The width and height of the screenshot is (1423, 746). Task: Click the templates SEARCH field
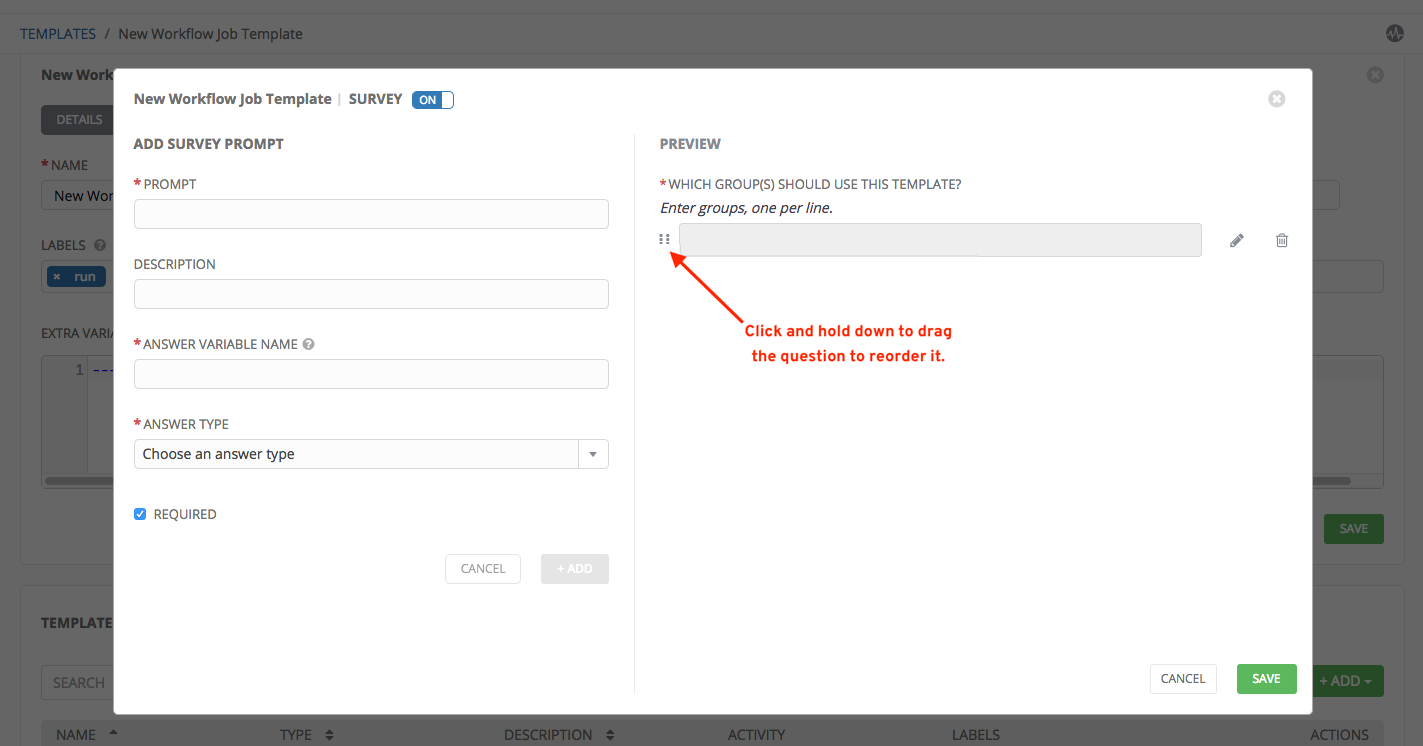(78, 682)
